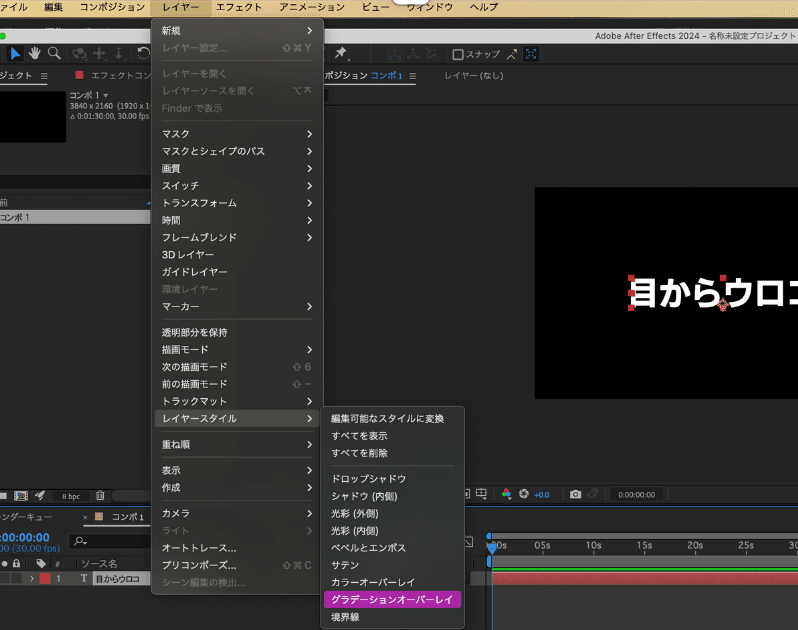
Task: Select the Zoom magnifier tool
Action: 54,53
